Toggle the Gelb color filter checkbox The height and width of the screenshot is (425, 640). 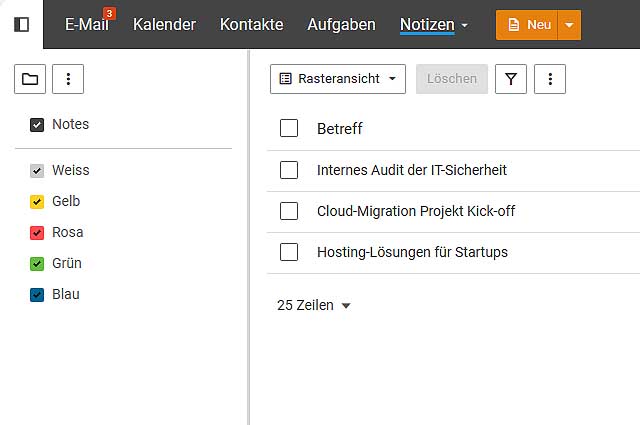[37, 201]
